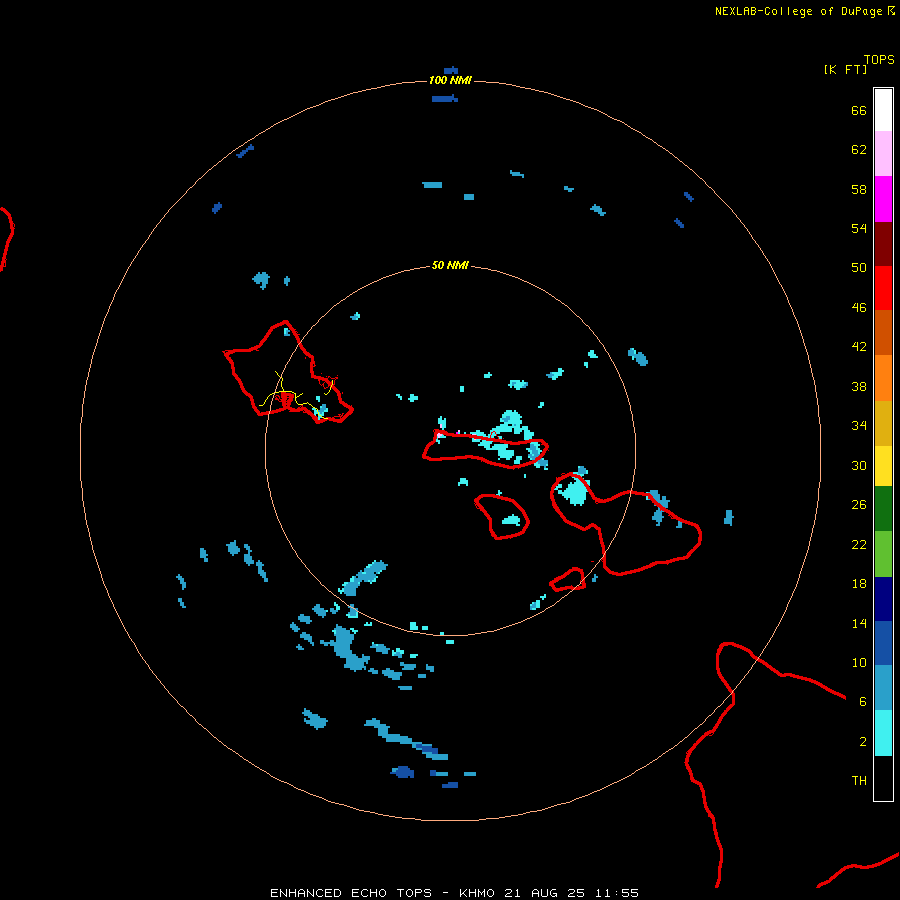Click the light pink 62 kft swatch
900x900 pixels.
coord(883,153)
